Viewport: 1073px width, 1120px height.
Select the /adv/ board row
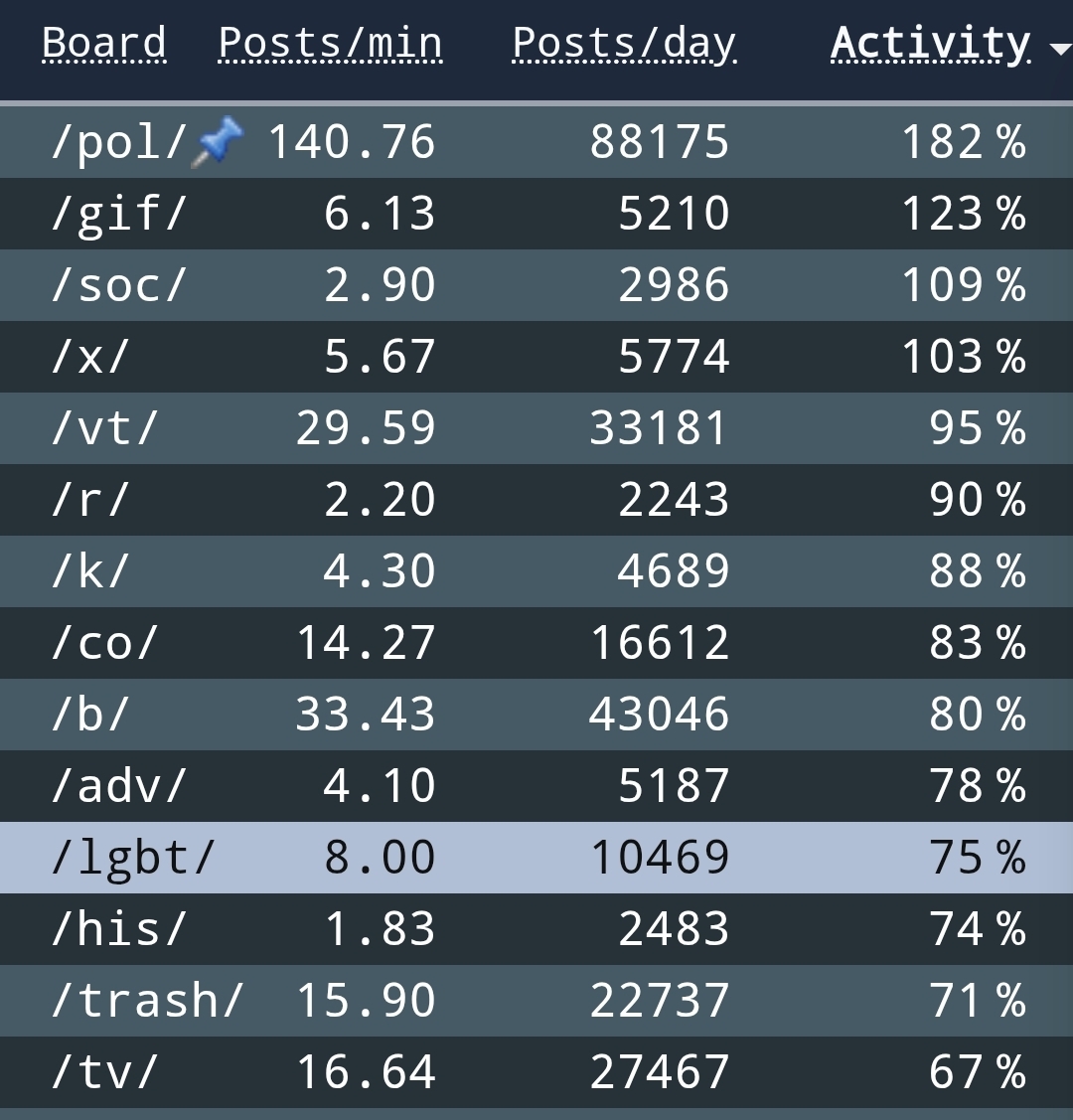click(x=536, y=786)
